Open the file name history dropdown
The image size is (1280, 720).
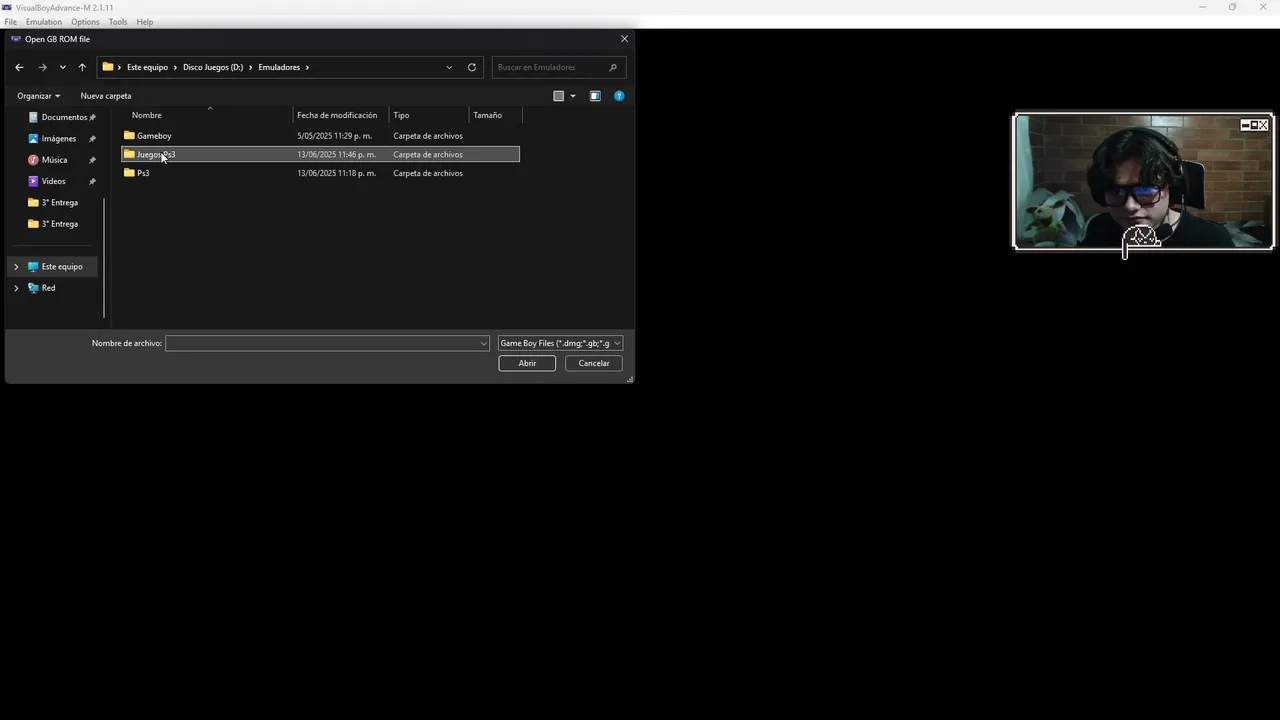click(x=484, y=343)
